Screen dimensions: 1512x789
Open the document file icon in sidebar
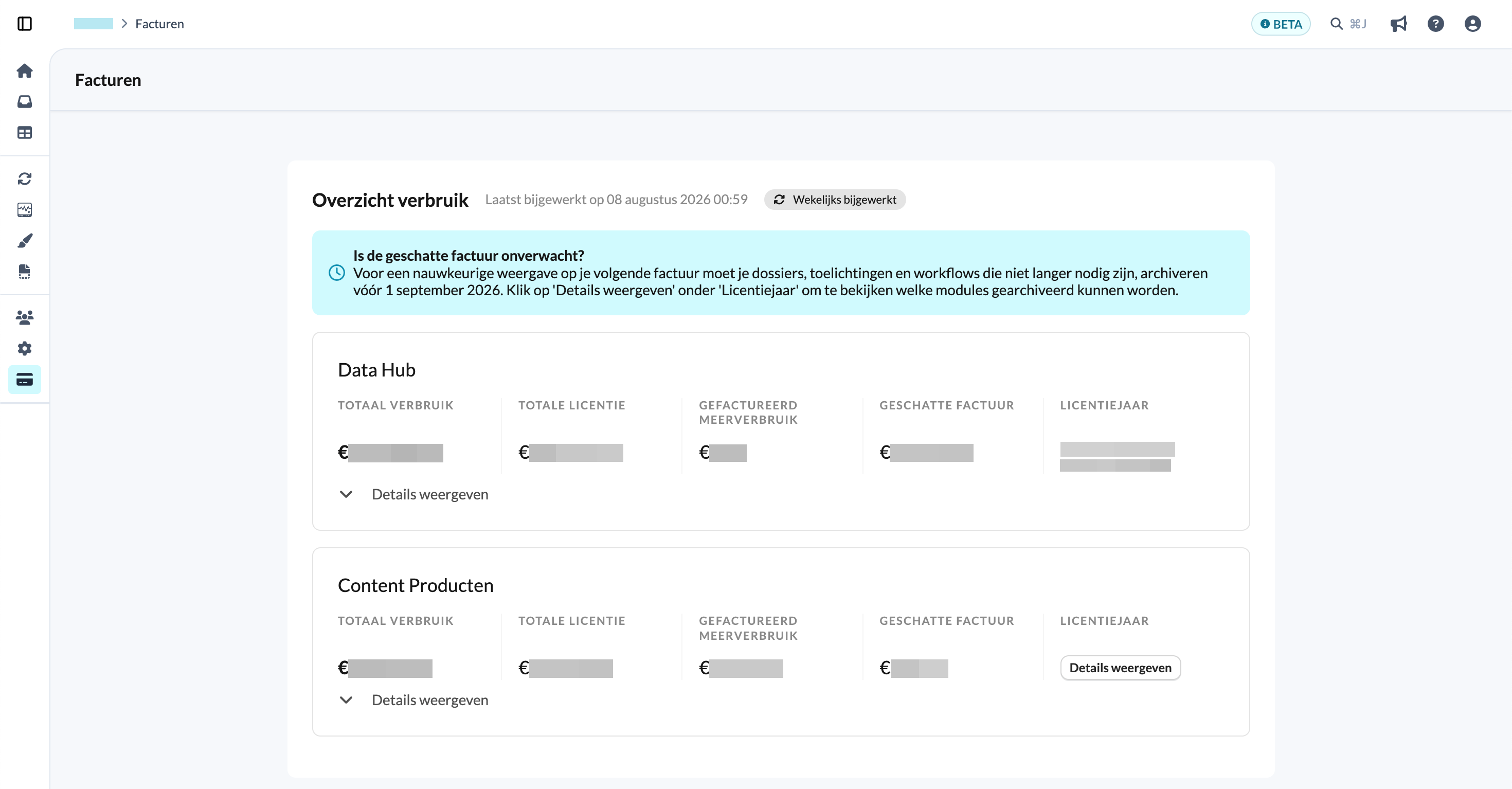[x=25, y=271]
